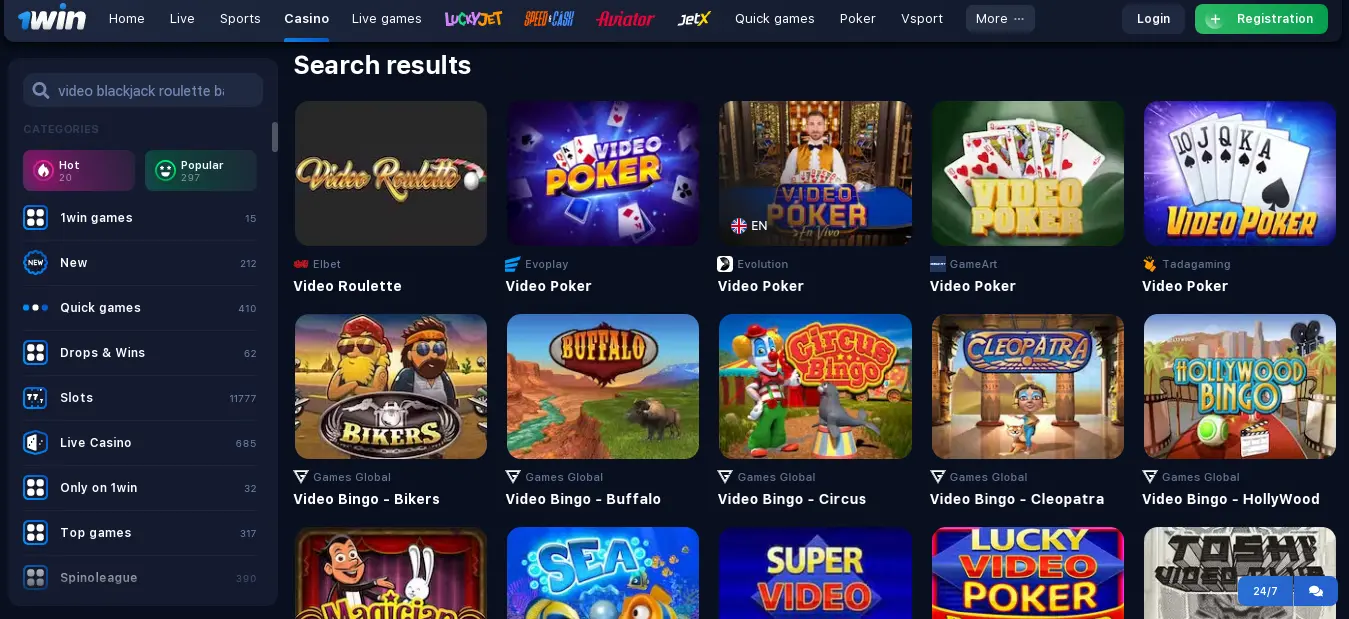Click the 1win logo in header
This screenshot has height=619, width=1349.
point(52,19)
